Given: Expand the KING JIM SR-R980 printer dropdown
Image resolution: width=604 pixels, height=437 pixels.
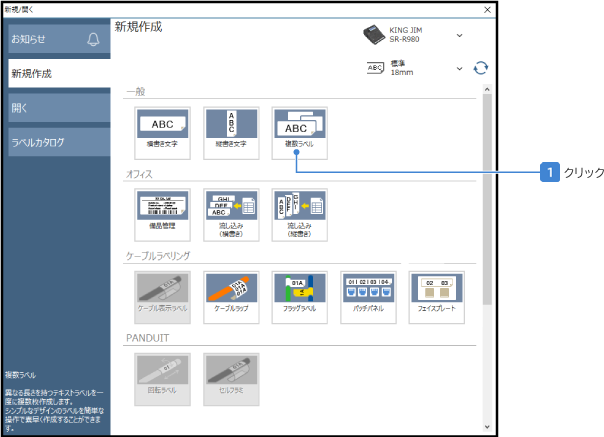Looking at the screenshot, I should tap(459, 35).
